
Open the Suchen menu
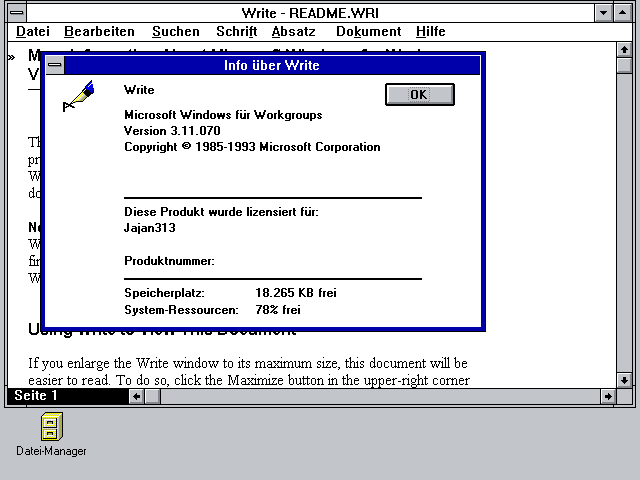coord(176,31)
